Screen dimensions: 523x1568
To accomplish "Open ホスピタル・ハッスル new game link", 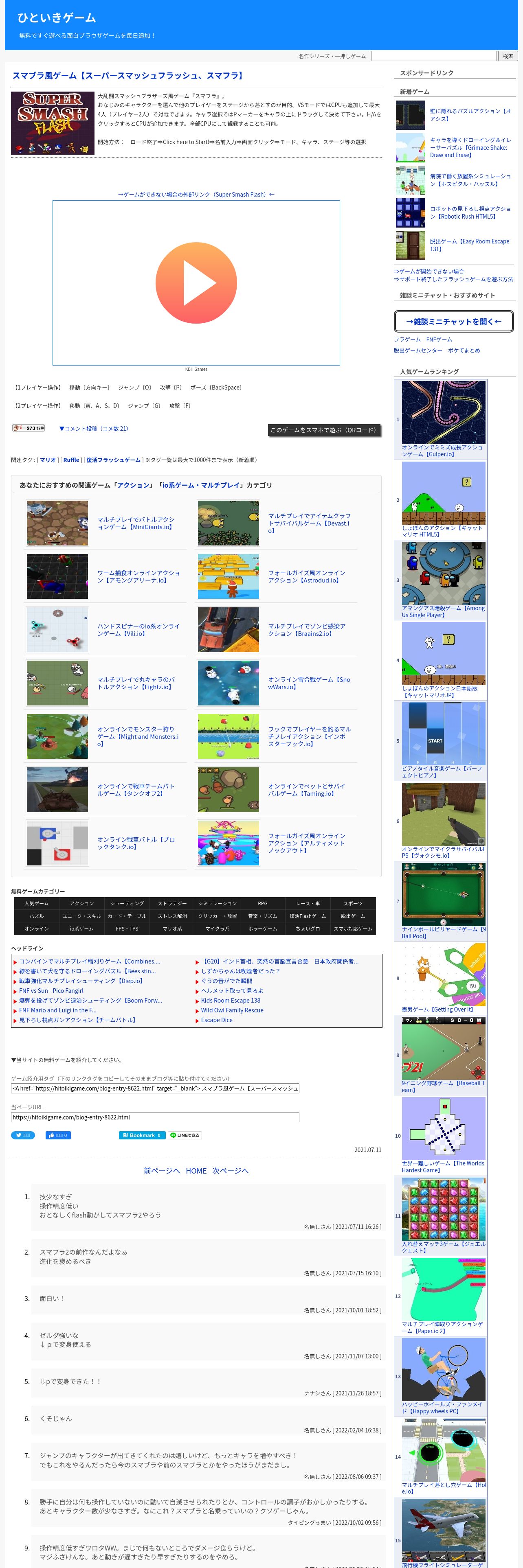I will click(470, 180).
